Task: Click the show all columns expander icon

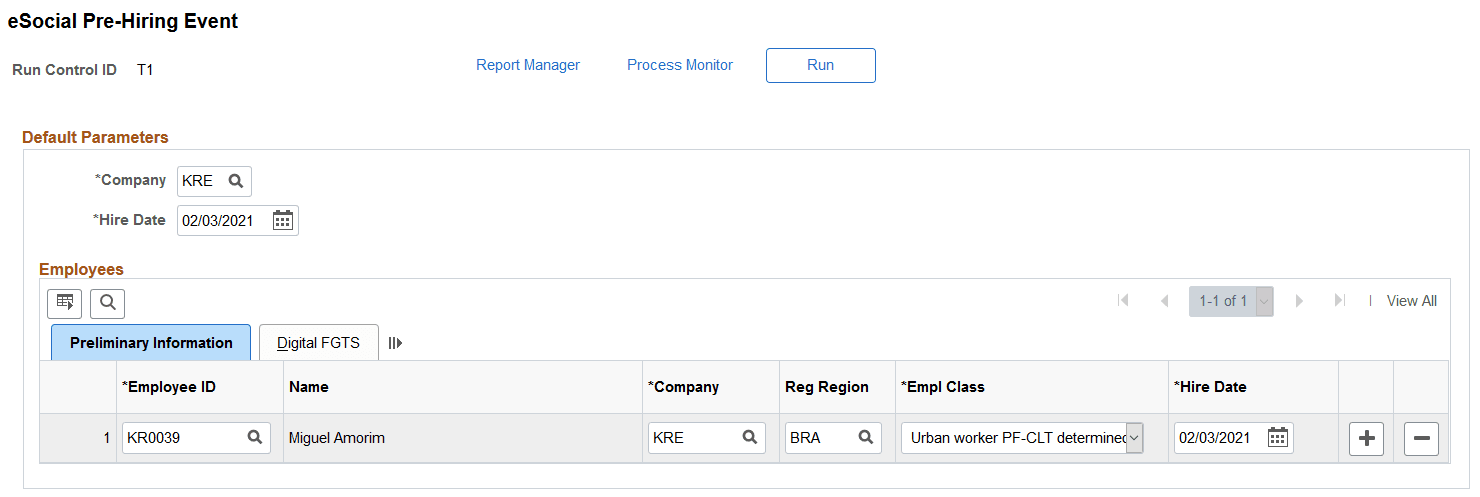Action: [x=395, y=343]
